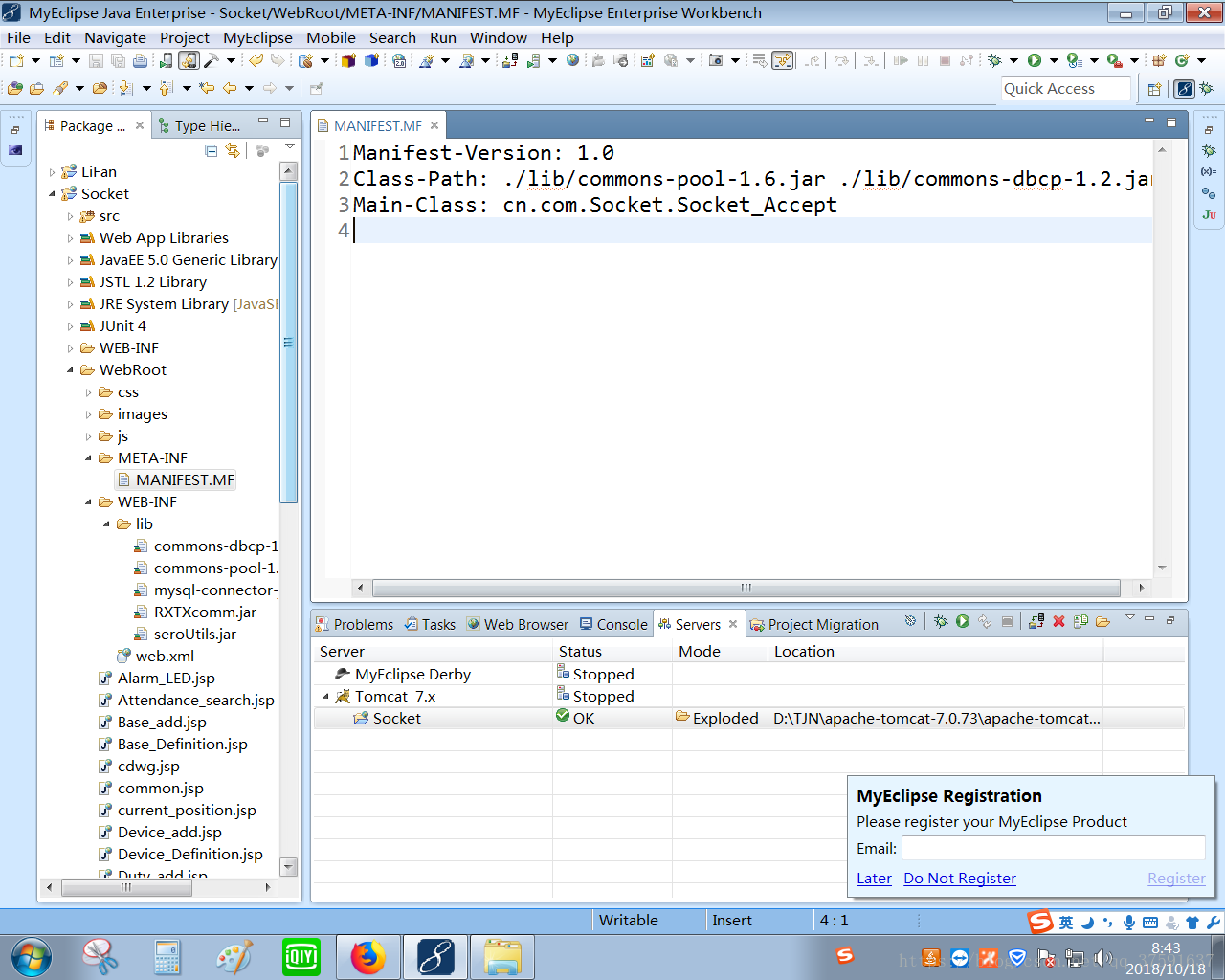Click the editor horizontal scrollbar thumb

(746, 588)
